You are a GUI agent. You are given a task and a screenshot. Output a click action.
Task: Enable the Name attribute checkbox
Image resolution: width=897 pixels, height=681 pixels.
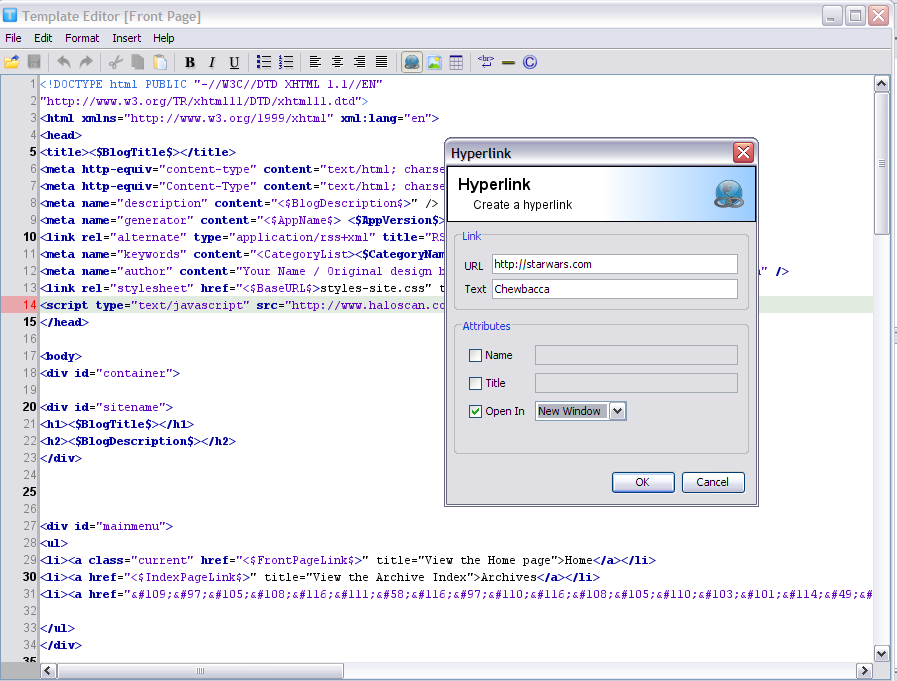[x=475, y=355]
